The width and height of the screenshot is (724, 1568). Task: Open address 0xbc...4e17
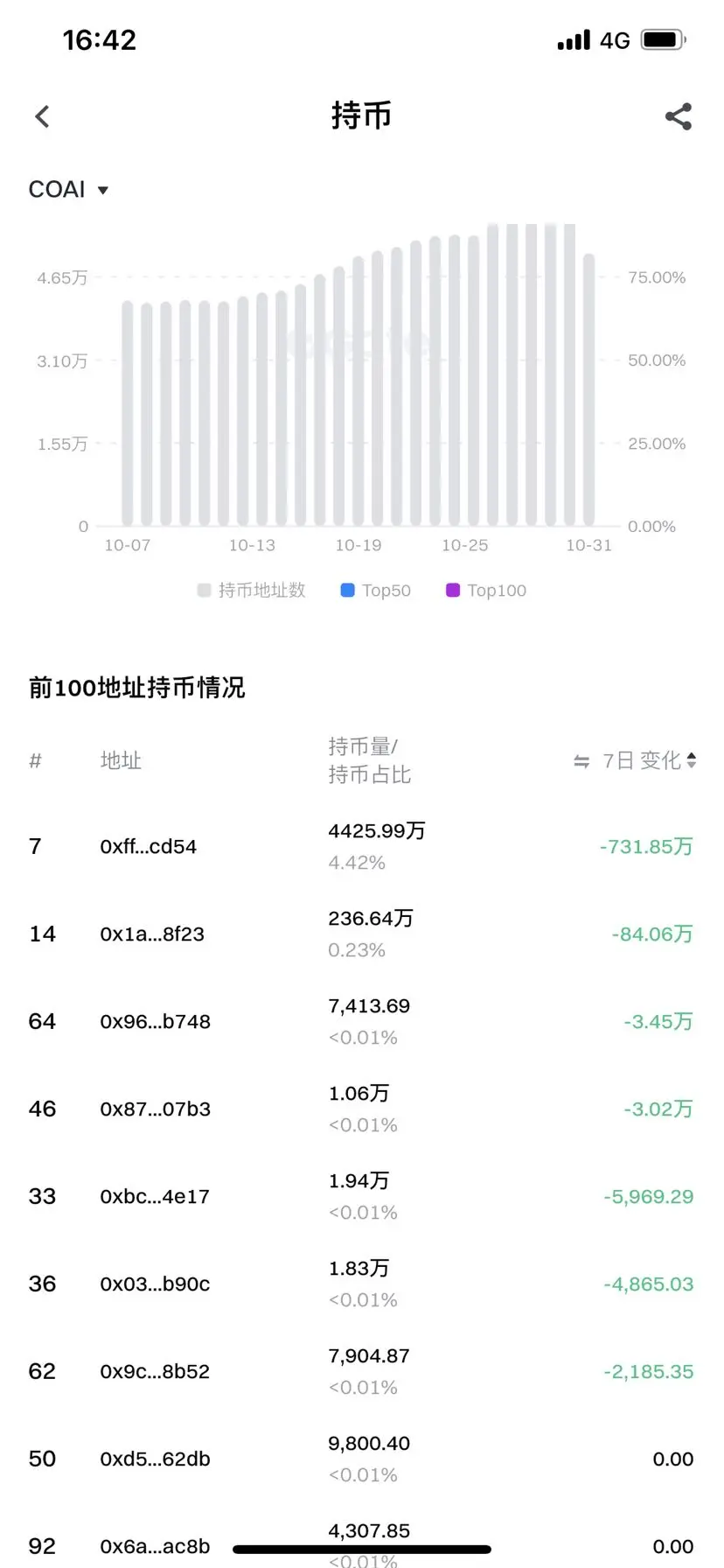(155, 1197)
